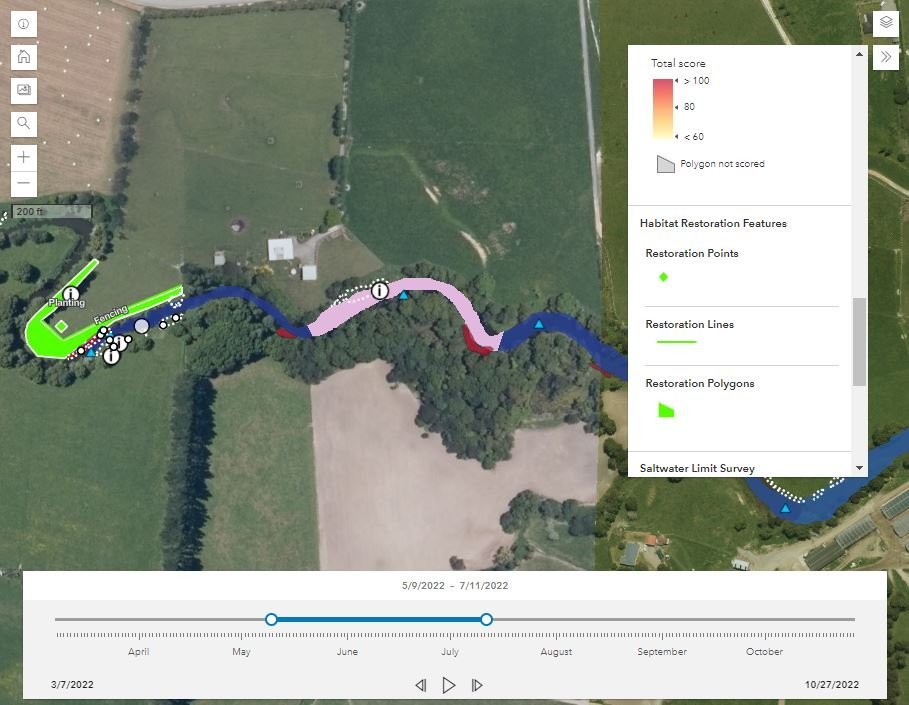Click the legend scroll down arrow
909x705 pixels.
(859, 468)
